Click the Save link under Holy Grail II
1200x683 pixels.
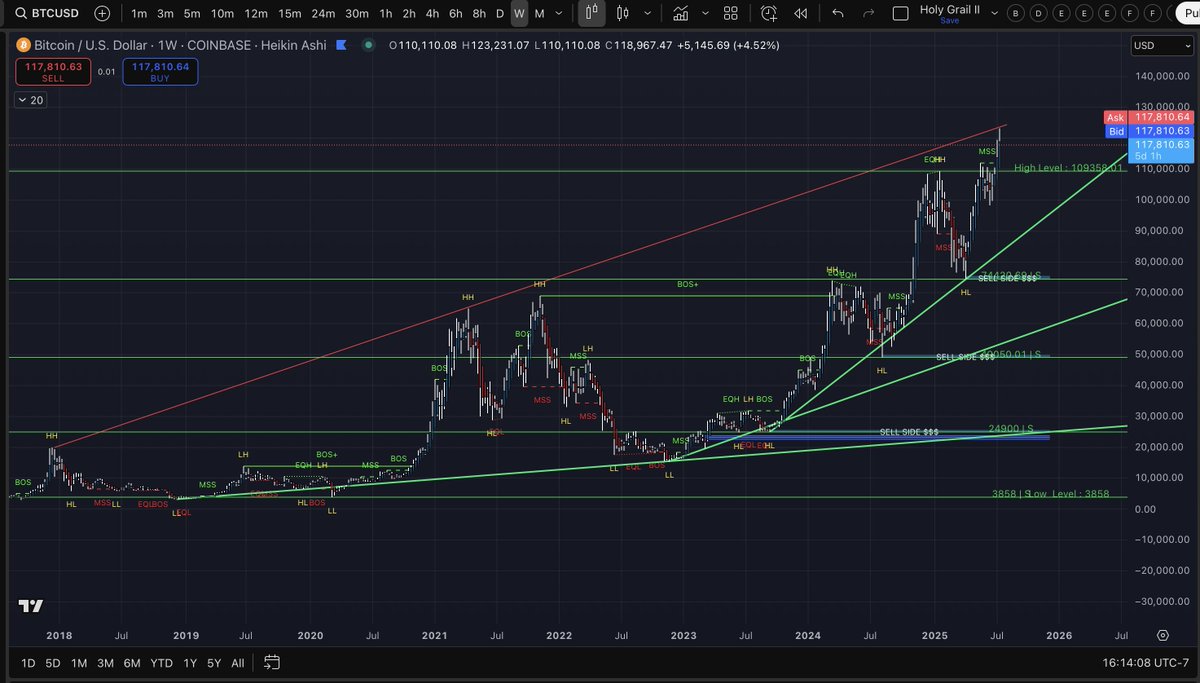(950, 21)
